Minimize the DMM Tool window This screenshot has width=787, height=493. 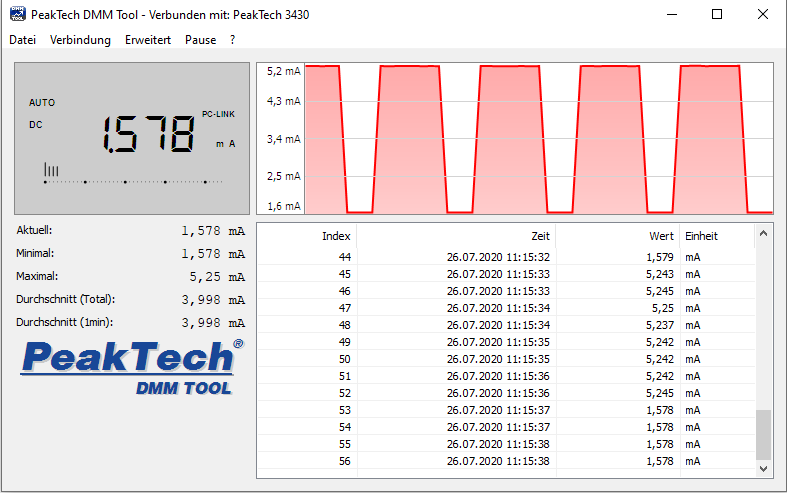[672, 14]
